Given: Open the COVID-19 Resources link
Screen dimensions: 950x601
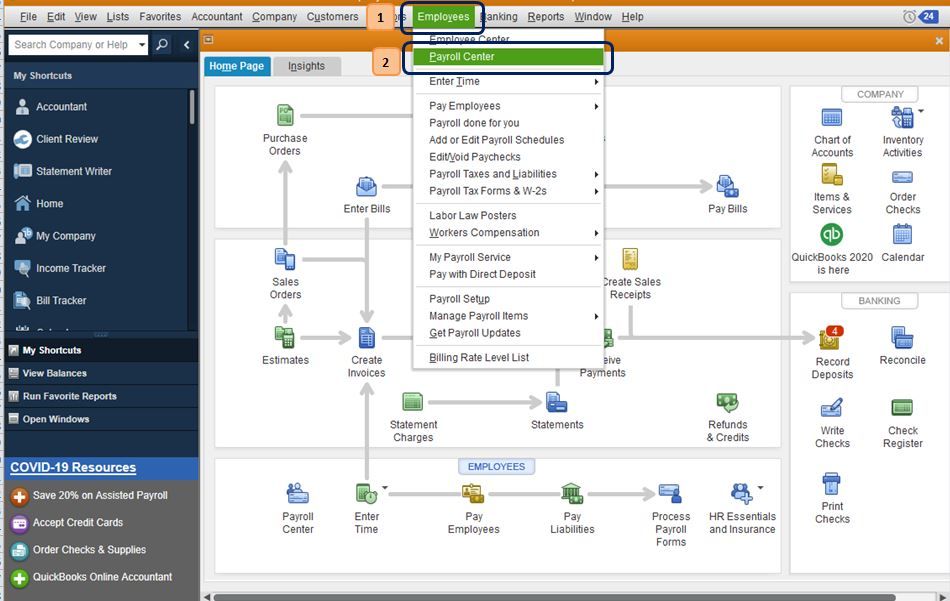Looking at the screenshot, I should [x=73, y=468].
